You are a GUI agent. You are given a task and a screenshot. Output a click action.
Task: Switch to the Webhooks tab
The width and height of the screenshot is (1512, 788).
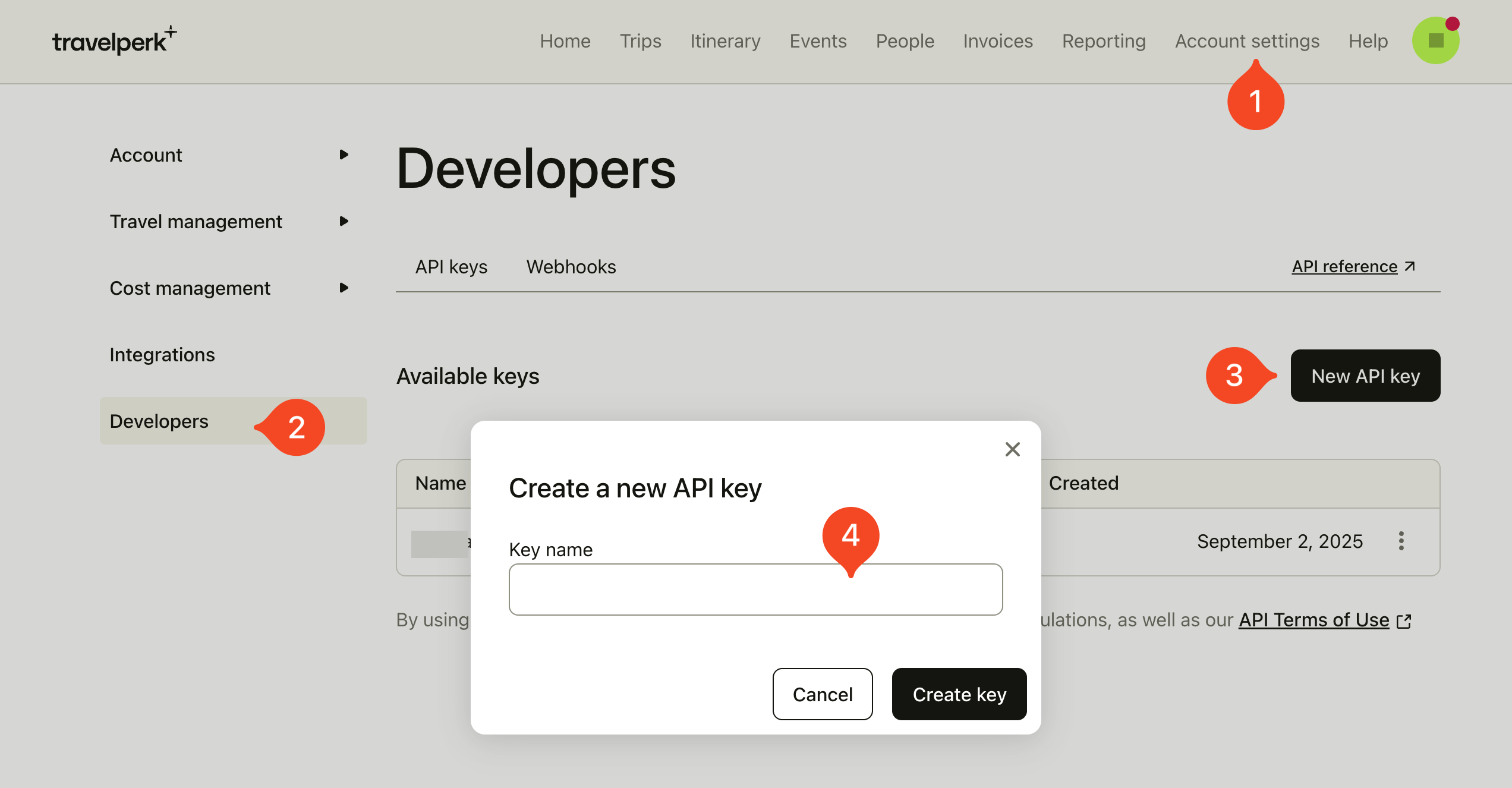(571, 267)
